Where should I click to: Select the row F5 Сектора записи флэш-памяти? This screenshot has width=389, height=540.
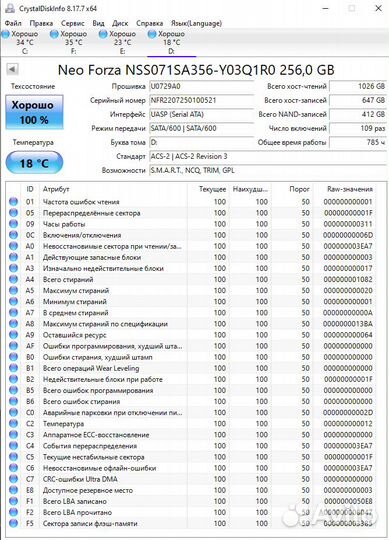click(x=191, y=523)
